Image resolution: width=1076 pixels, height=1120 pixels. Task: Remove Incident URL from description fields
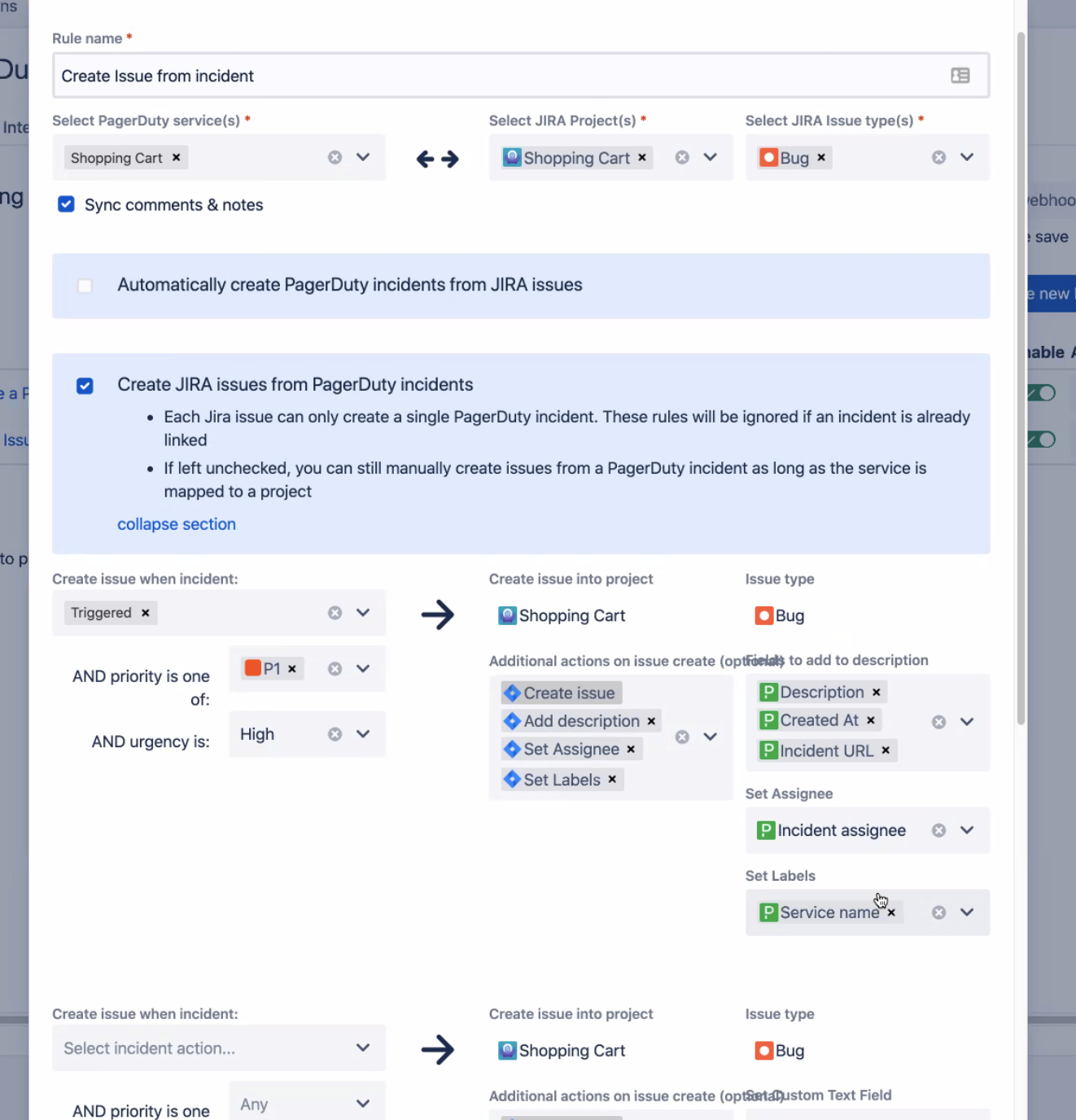[886, 750]
